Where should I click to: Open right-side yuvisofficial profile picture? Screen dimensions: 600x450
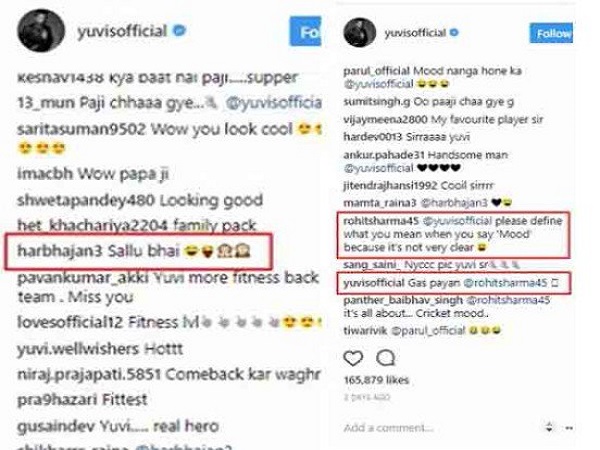(x=359, y=33)
